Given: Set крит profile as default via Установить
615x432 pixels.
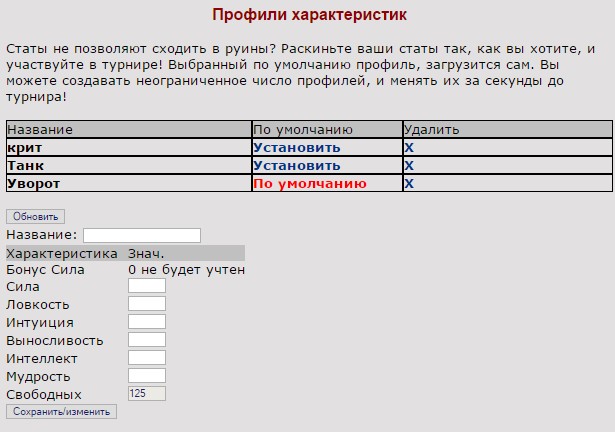Looking at the screenshot, I should [296, 148].
